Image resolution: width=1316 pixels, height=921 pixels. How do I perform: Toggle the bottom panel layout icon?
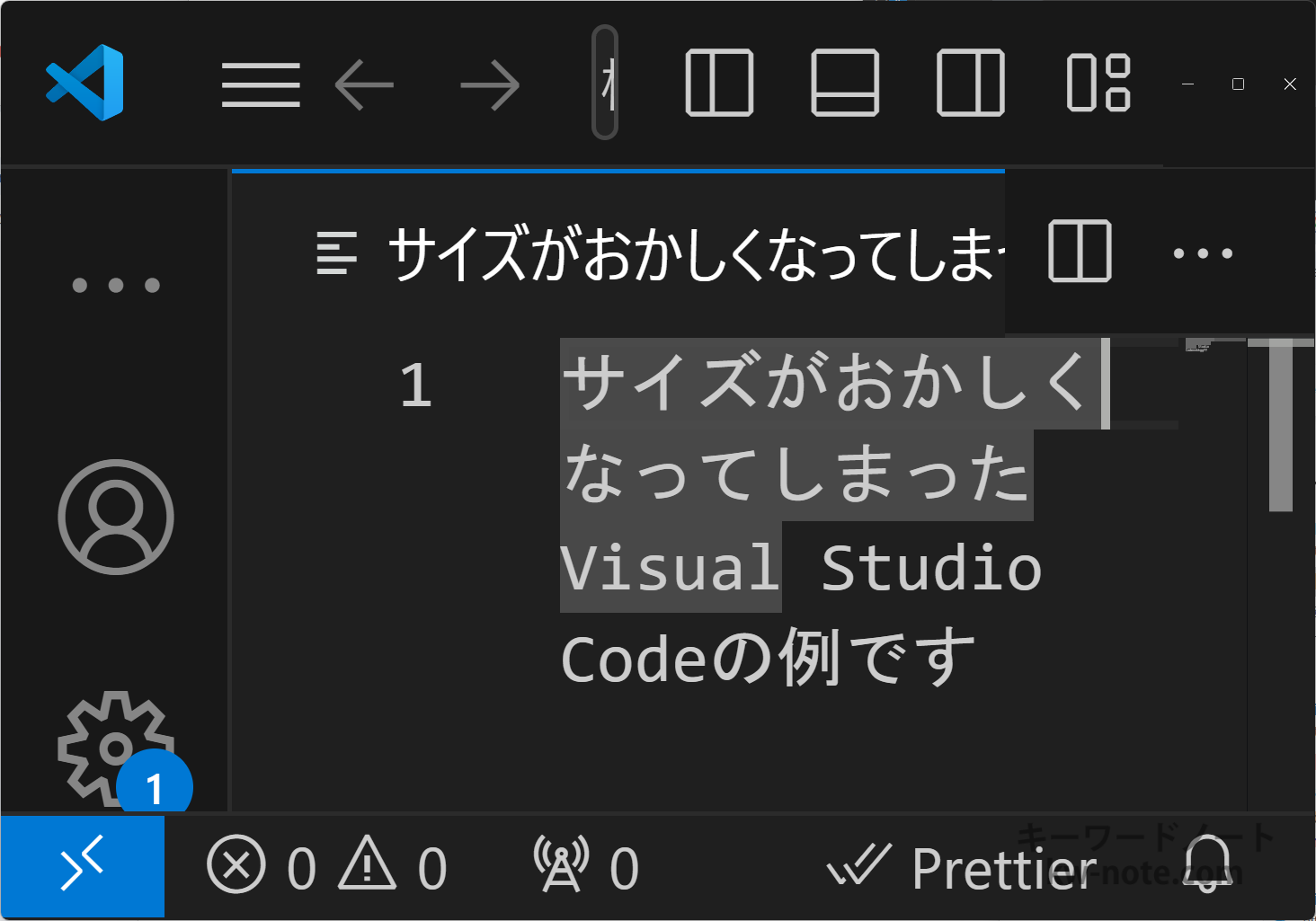(x=845, y=84)
